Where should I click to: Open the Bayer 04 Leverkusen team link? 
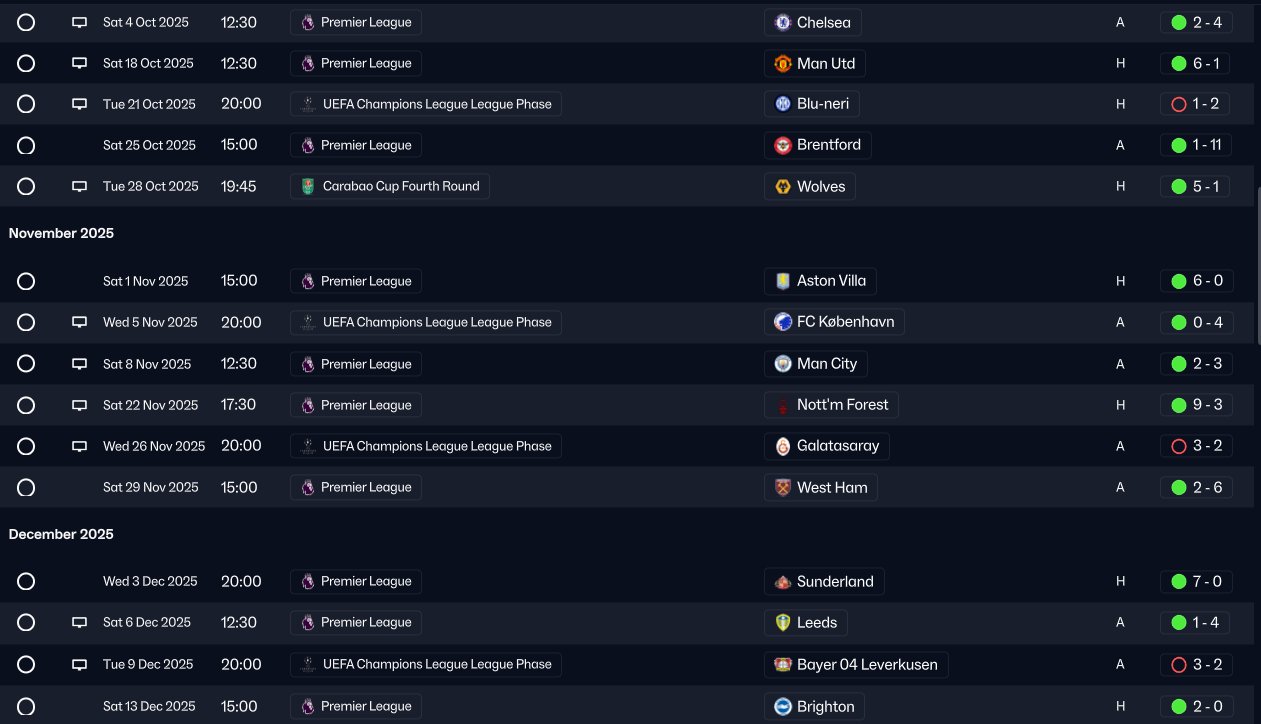click(856, 664)
